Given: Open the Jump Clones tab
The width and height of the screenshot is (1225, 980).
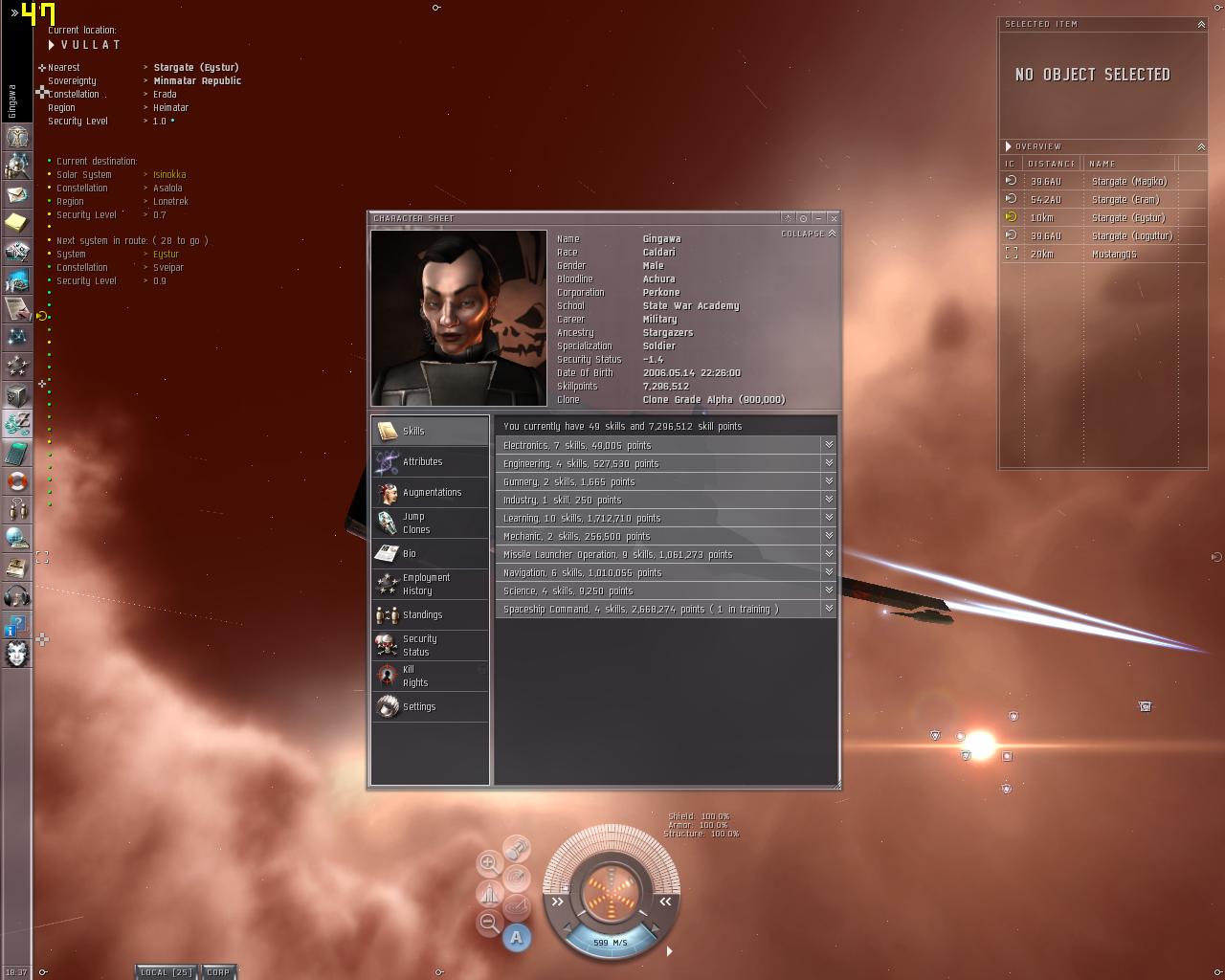Looking at the screenshot, I should (430, 523).
